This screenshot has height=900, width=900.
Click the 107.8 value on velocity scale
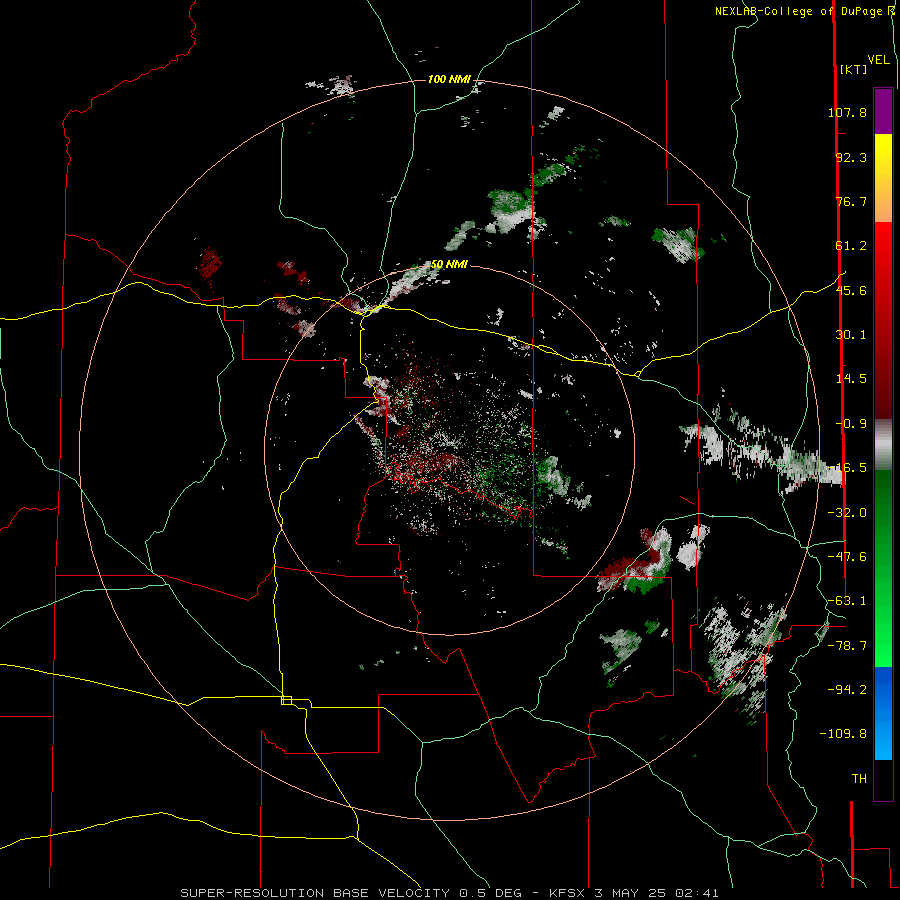847,112
